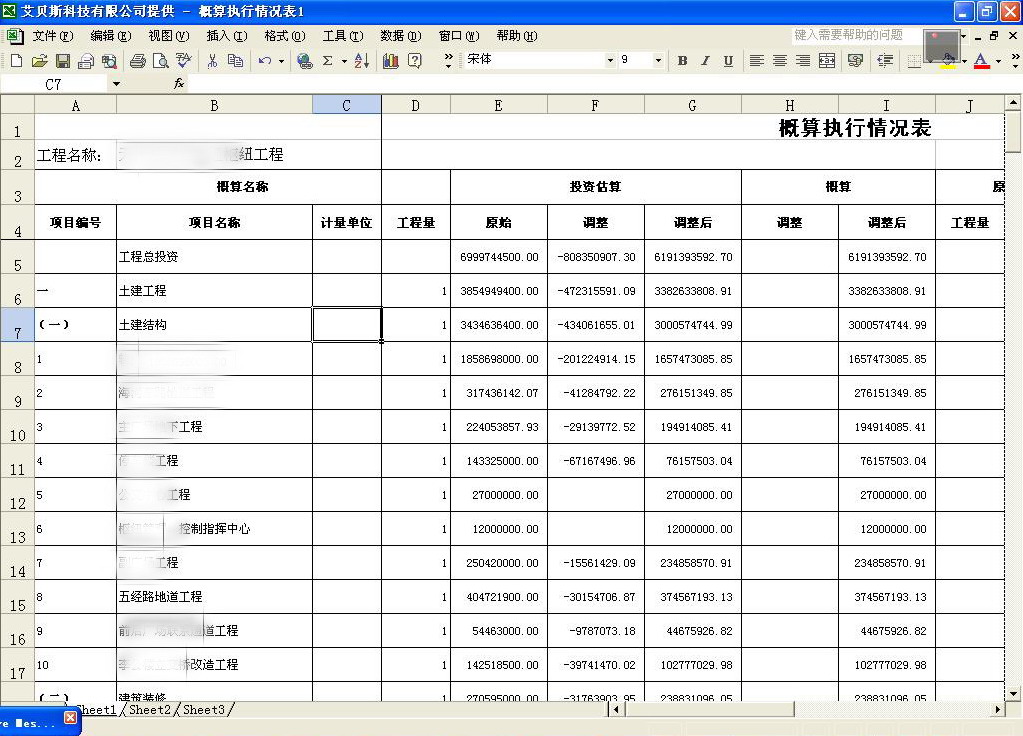
Task: Apply the font color with the red A
Action: 981,61
